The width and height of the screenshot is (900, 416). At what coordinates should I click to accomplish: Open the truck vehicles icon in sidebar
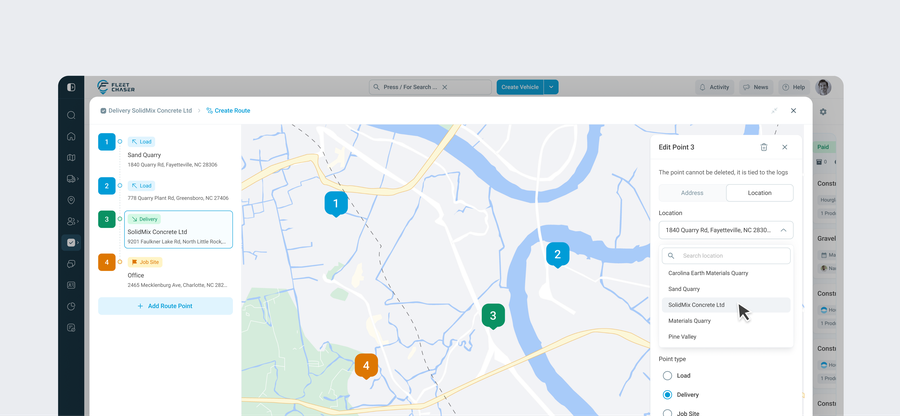(71, 179)
